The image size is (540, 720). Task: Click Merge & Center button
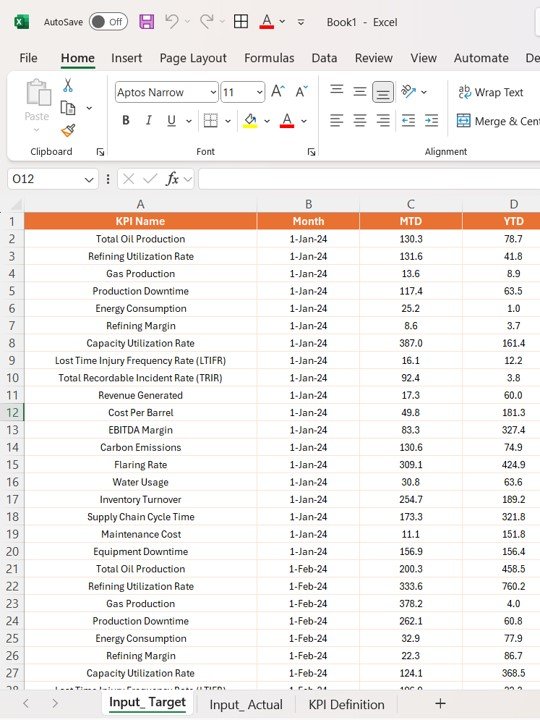click(x=498, y=121)
